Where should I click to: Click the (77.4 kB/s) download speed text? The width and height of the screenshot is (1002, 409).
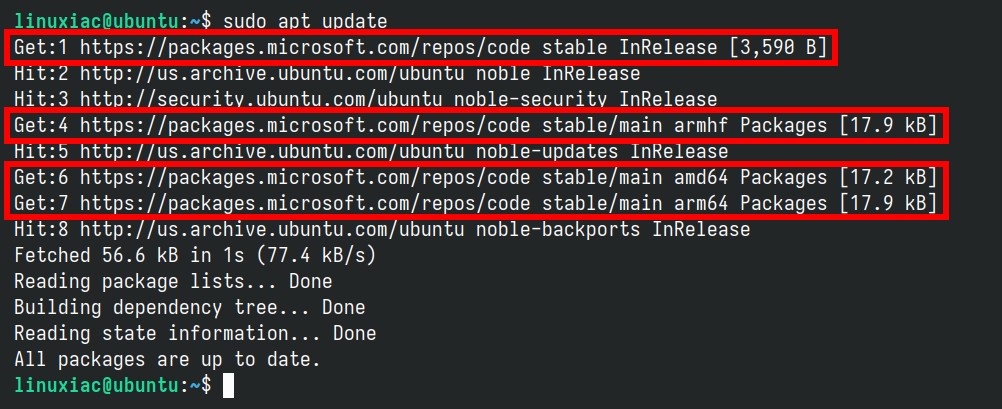click(316, 256)
